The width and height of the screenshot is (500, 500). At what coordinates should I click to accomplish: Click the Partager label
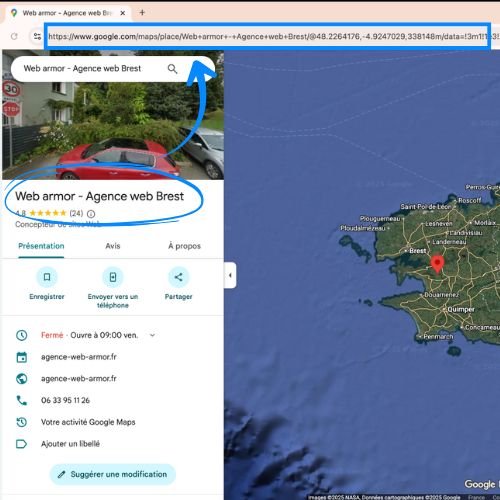coord(178,296)
